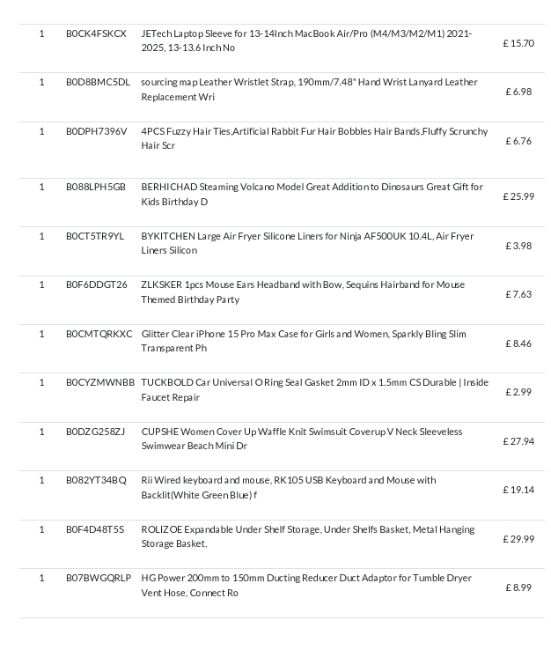551x650 pixels.
Task: Open ZLKSKER Mouse Ears Headband item
Action: pos(303,292)
